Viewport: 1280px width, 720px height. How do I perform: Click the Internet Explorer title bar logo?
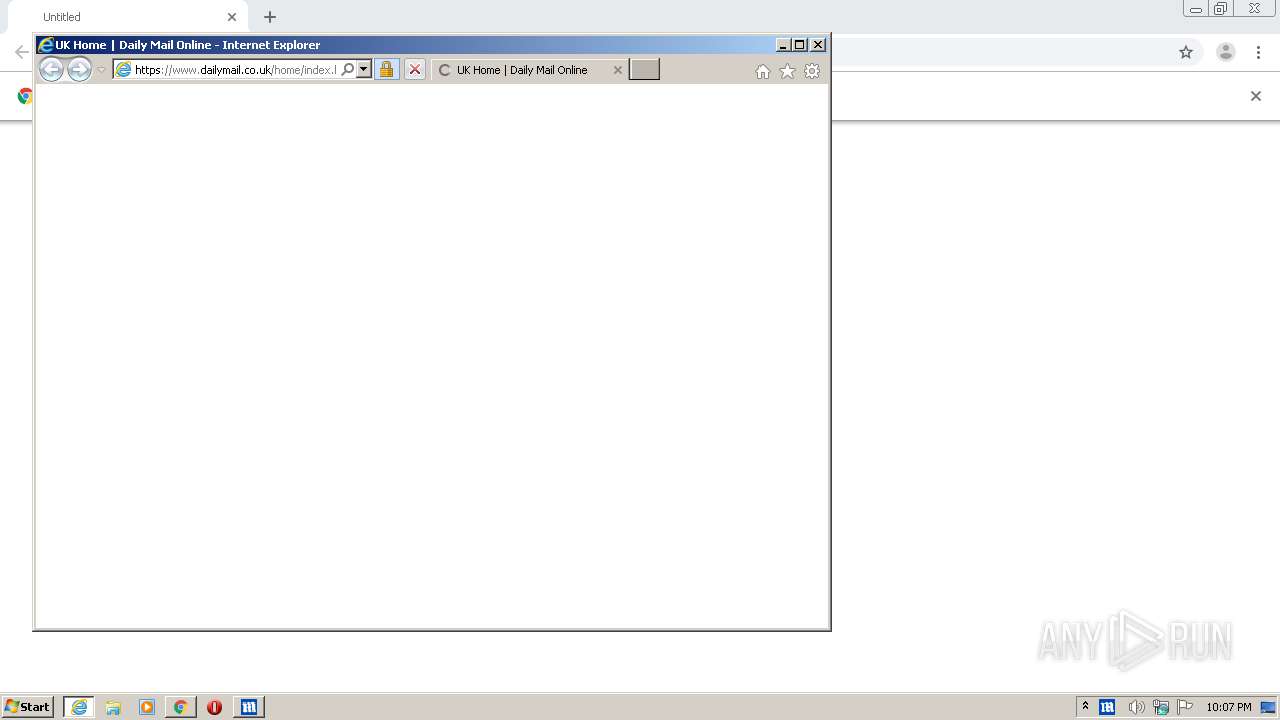[x=45, y=45]
